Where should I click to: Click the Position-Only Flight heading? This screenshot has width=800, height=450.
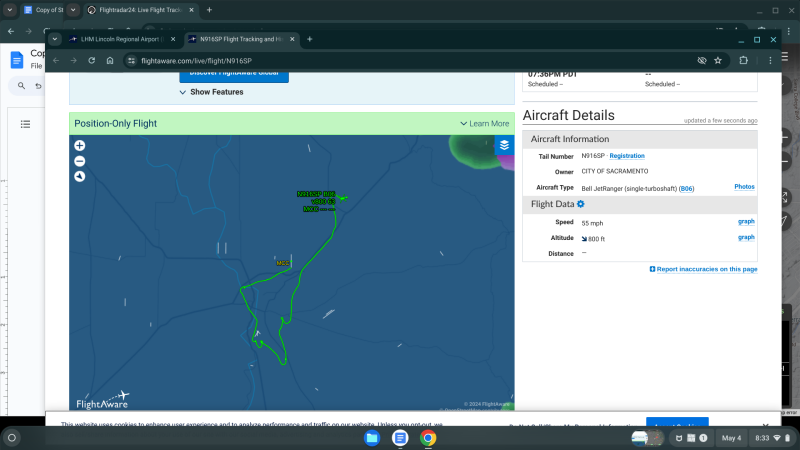(115, 123)
